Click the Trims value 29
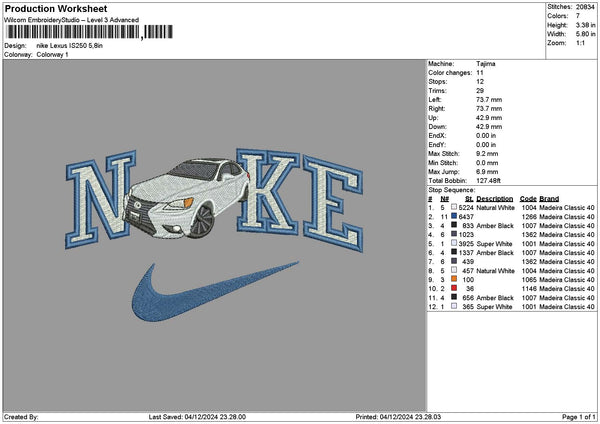 (480, 91)
